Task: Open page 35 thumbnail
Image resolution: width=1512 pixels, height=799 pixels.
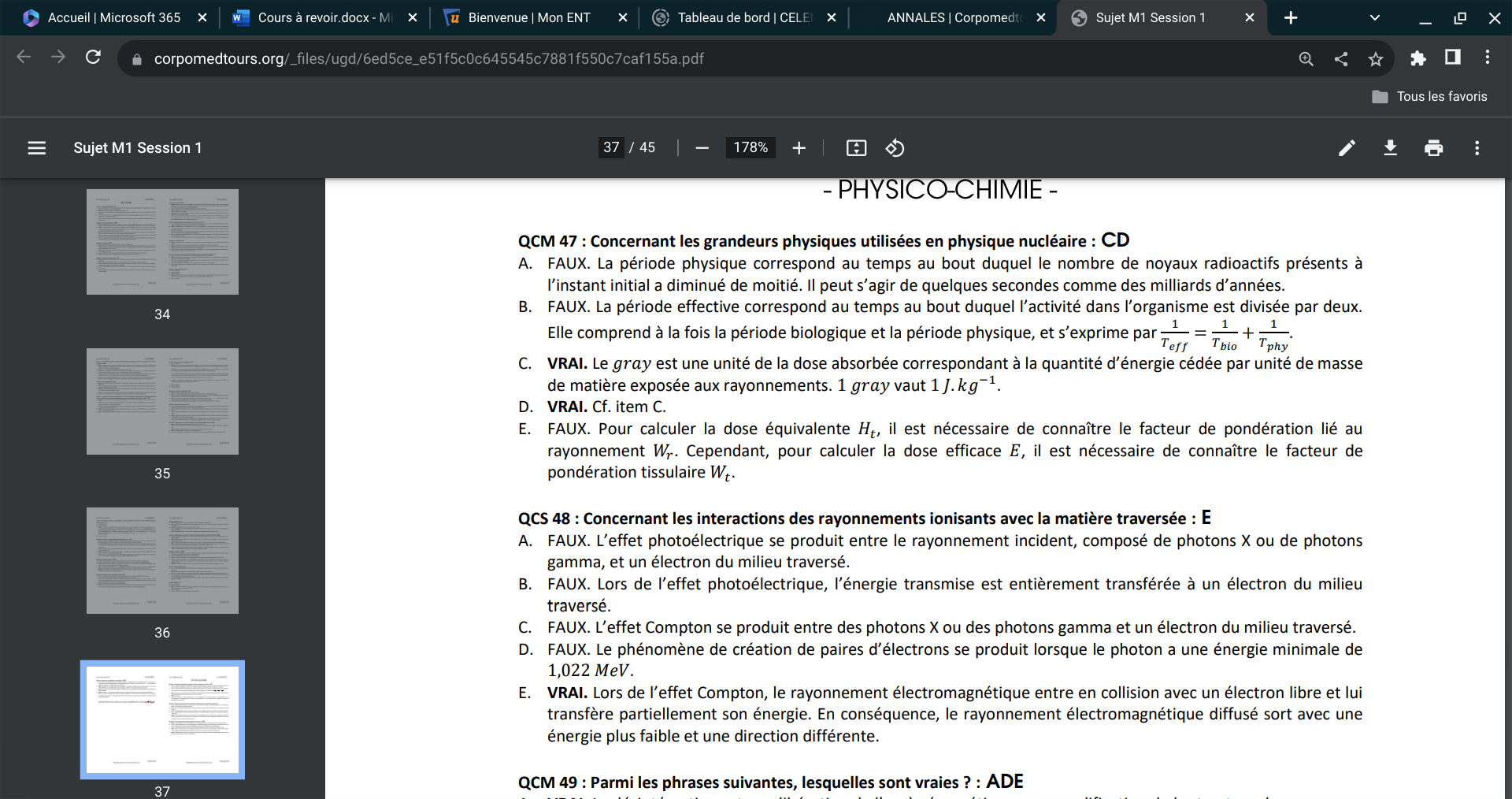Action: coord(162,401)
